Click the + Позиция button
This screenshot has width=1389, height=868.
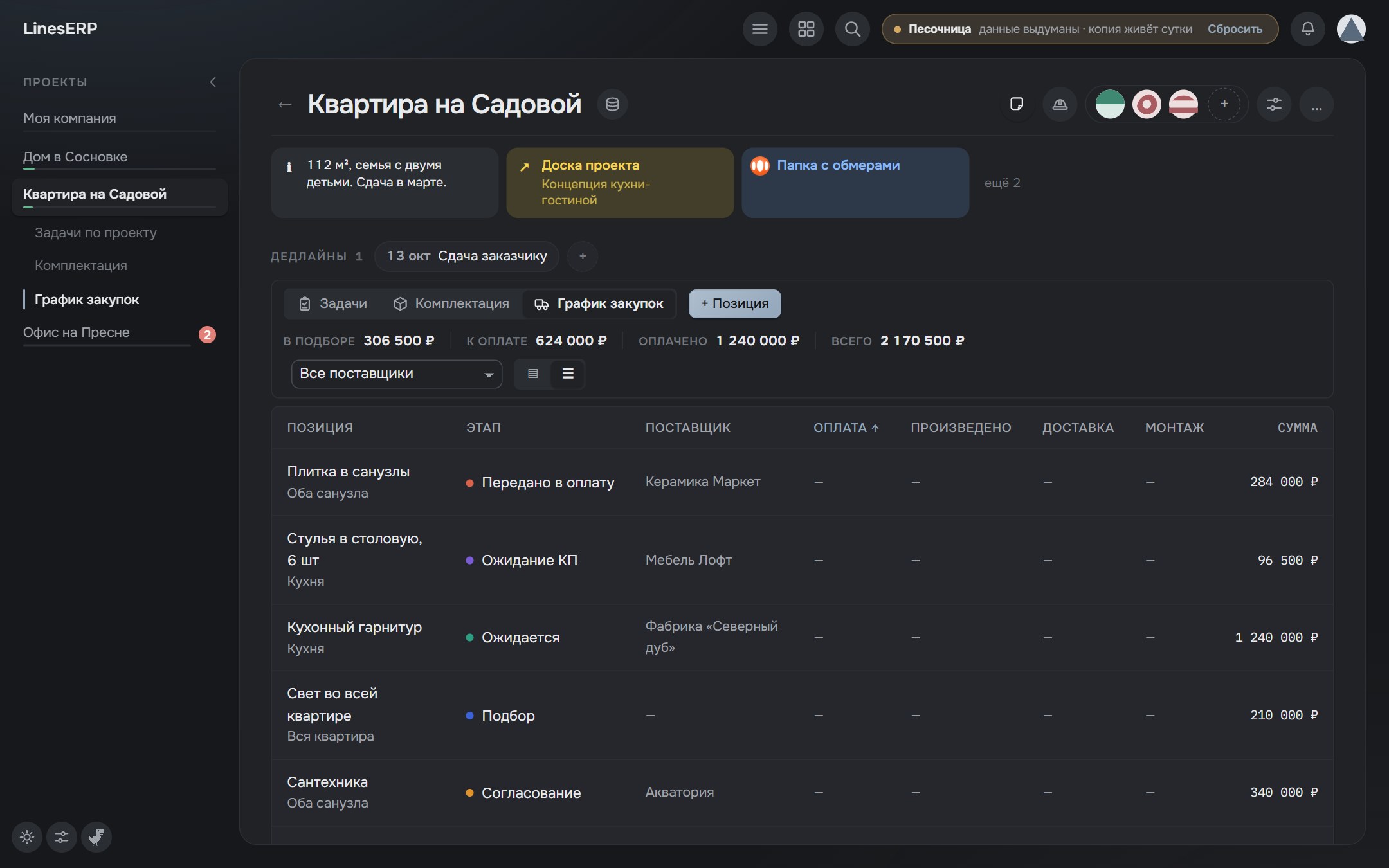[x=734, y=303]
